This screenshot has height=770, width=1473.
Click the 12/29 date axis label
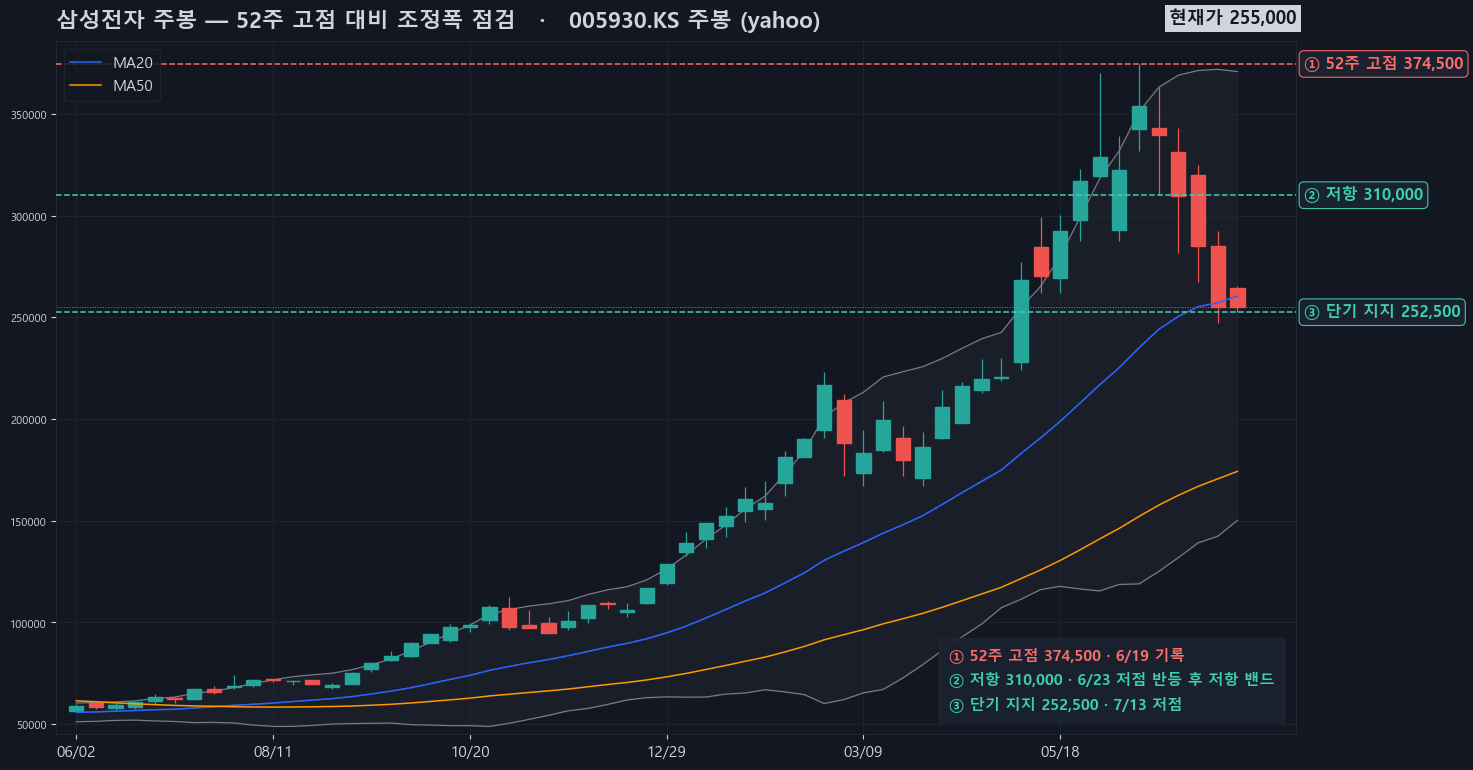click(666, 750)
